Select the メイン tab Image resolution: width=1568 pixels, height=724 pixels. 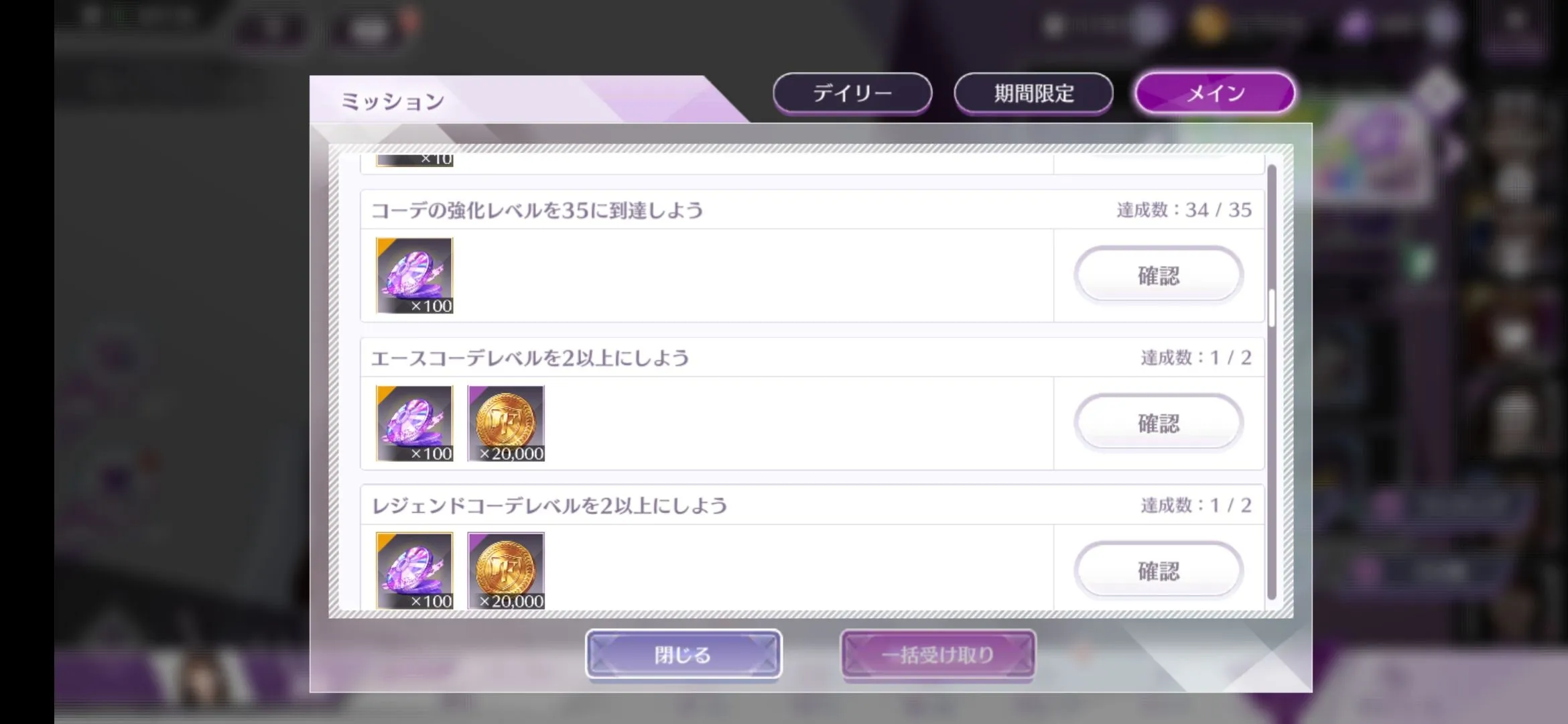(1215, 93)
